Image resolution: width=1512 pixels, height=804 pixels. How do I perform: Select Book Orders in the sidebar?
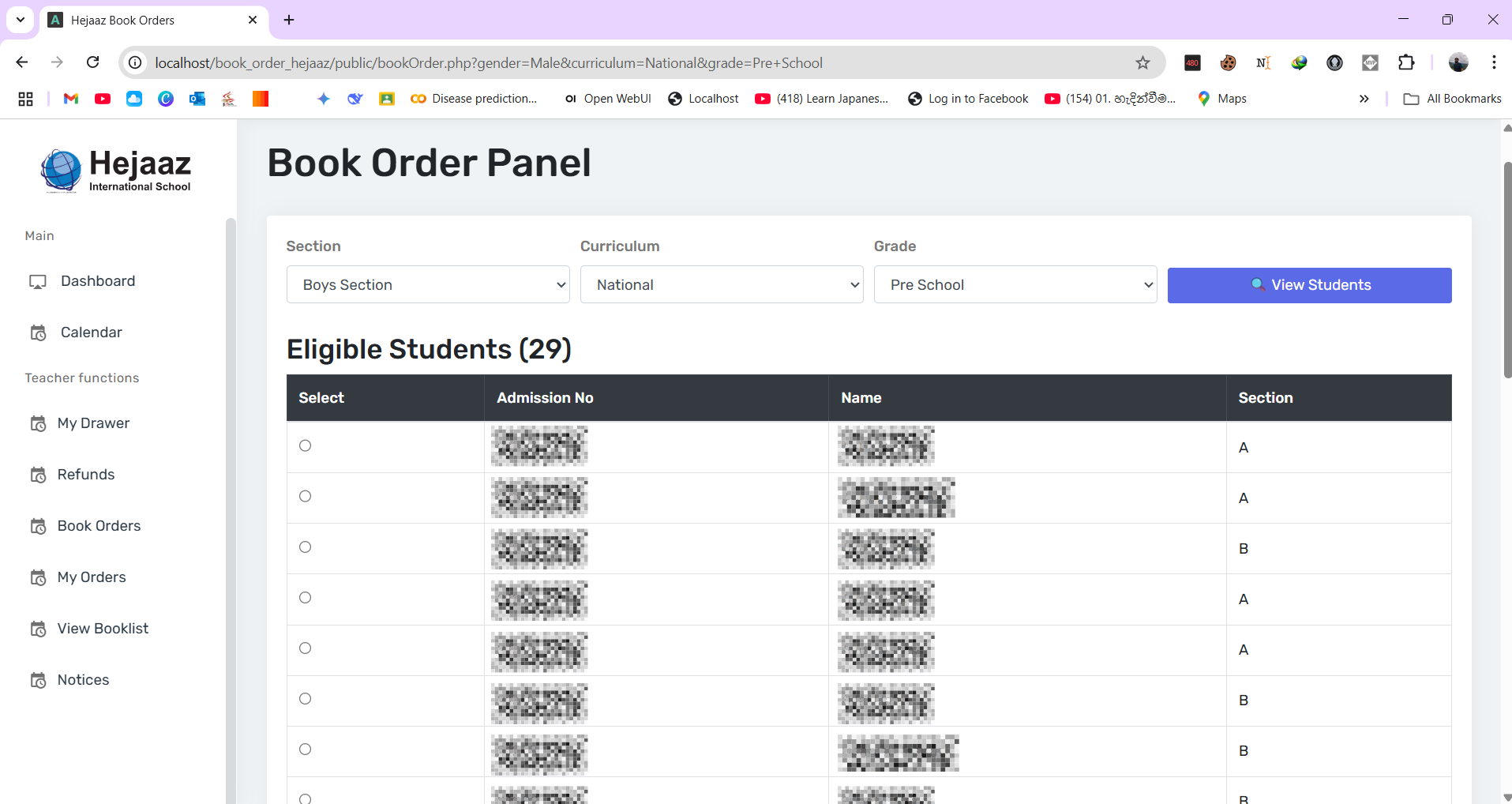(x=99, y=526)
